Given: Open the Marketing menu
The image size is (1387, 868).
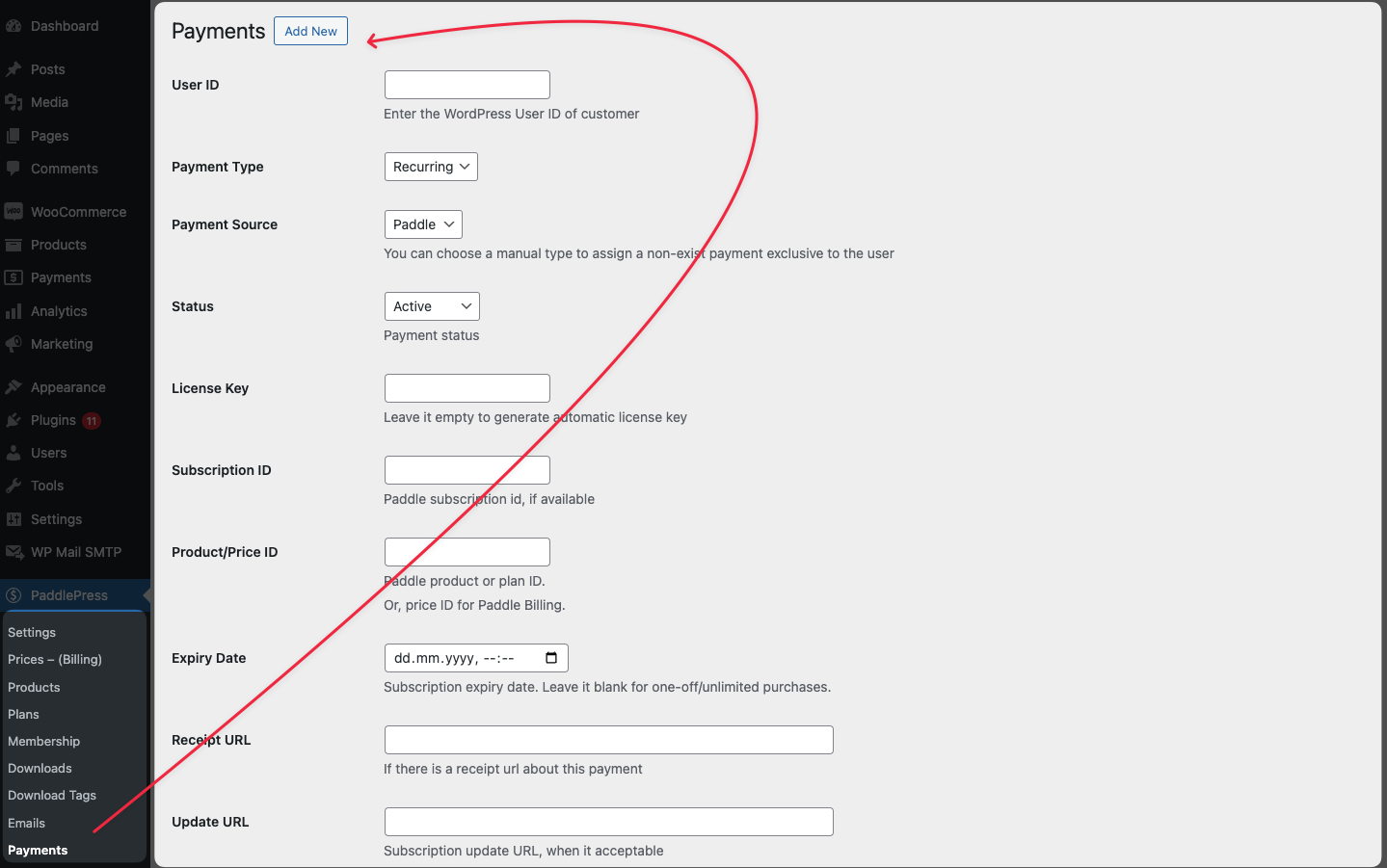Looking at the screenshot, I should (x=63, y=344).
